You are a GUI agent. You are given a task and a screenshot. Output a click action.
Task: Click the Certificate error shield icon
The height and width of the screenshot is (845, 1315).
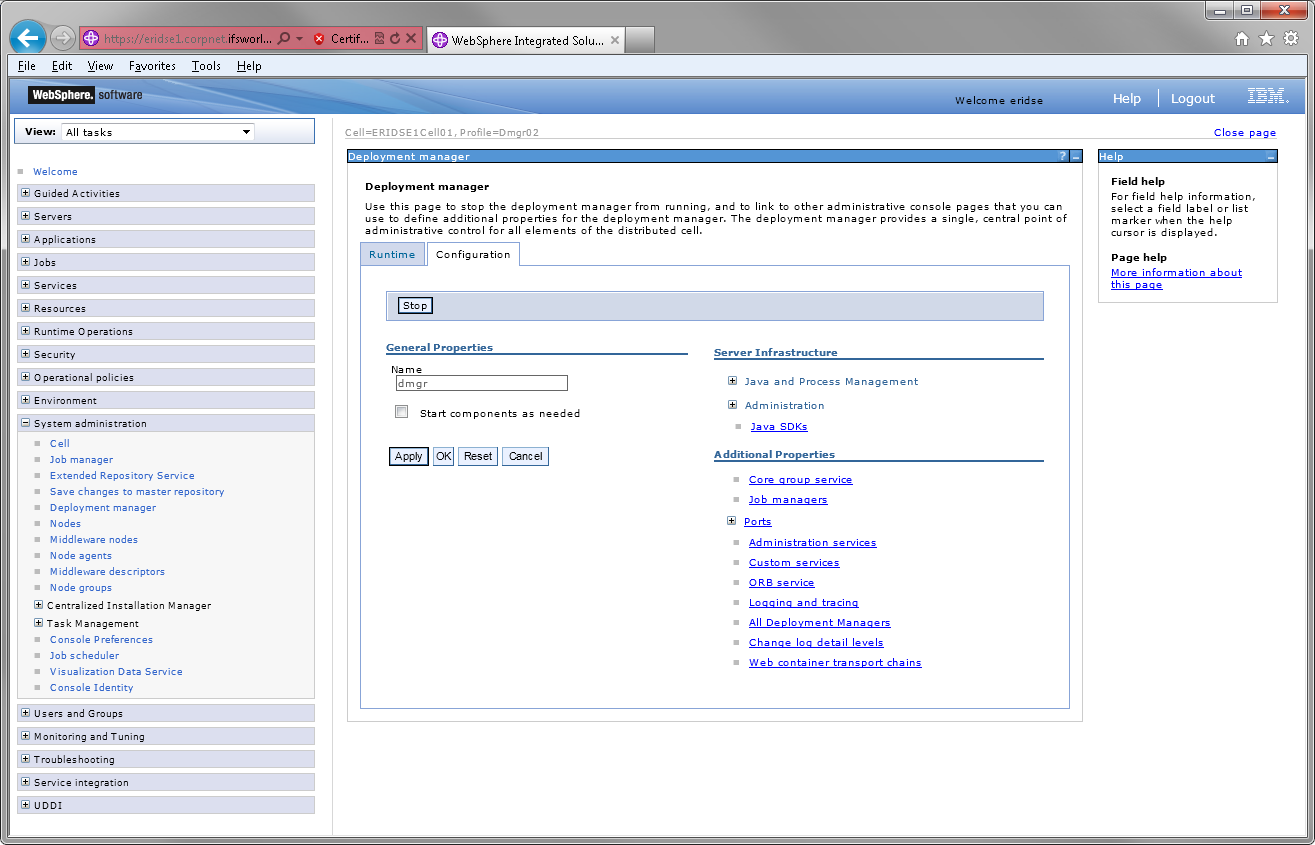[x=319, y=39]
